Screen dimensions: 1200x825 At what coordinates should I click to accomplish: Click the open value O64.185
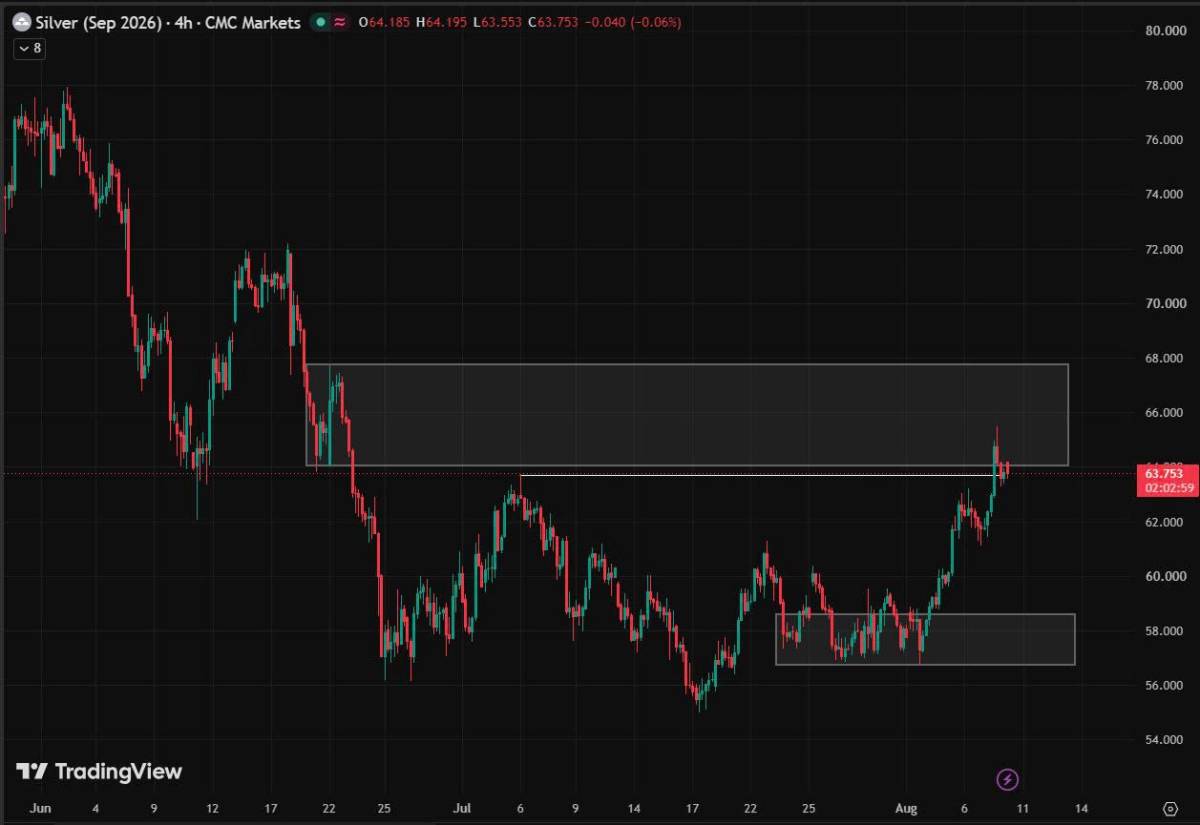(385, 22)
